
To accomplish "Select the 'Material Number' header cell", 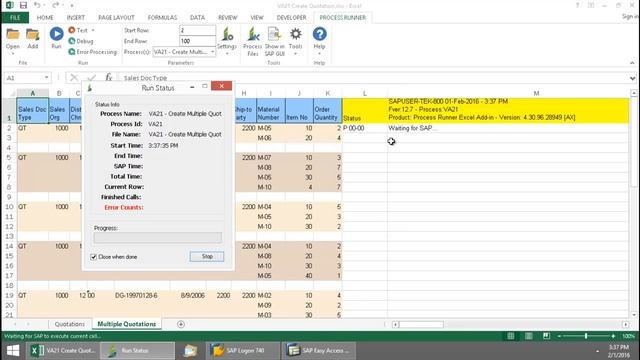I will (270, 111).
